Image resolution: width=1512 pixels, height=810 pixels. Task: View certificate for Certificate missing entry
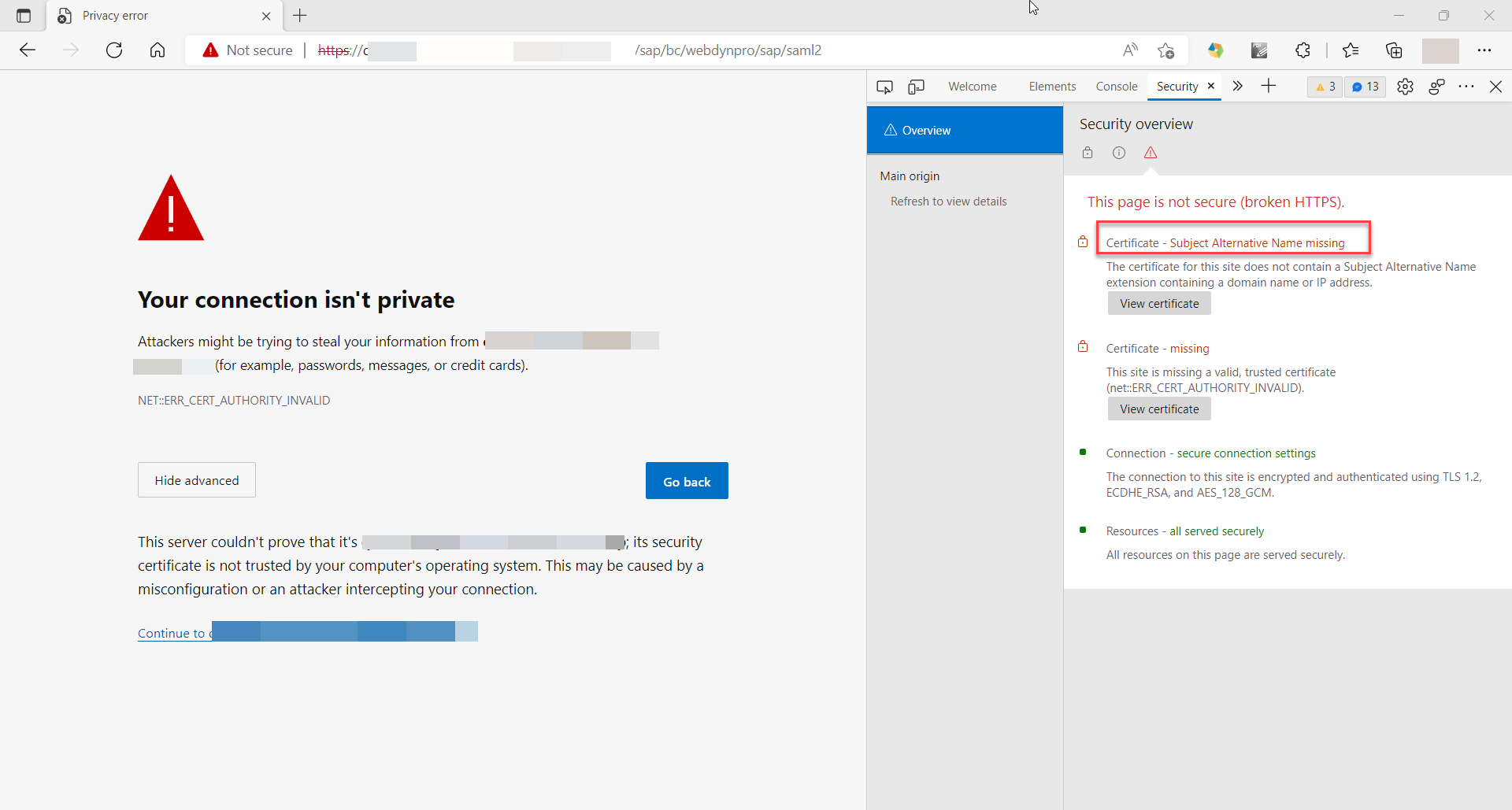click(x=1159, y=409)
